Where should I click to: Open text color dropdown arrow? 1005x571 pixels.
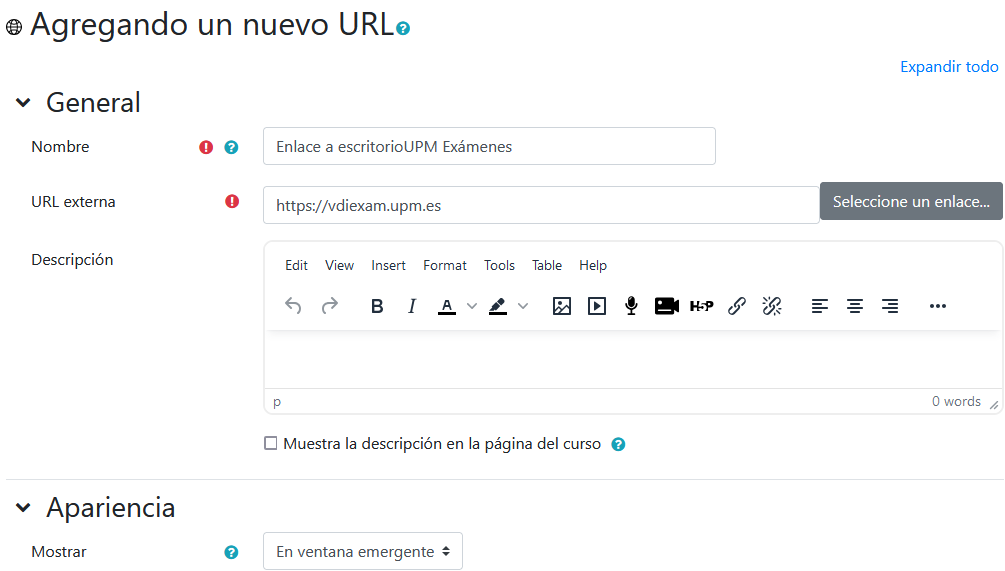click(x=472, y=306)
